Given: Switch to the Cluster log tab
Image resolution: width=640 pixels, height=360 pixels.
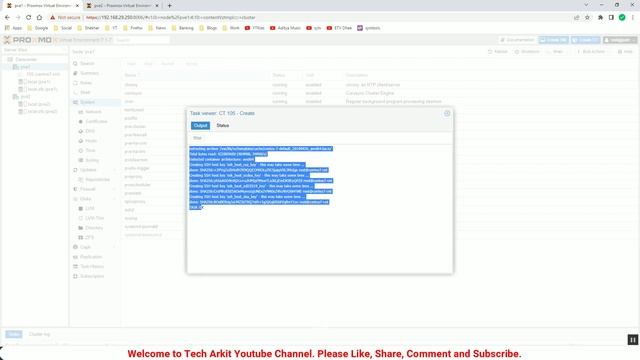Looking at the screenshot, I should 39,334.
